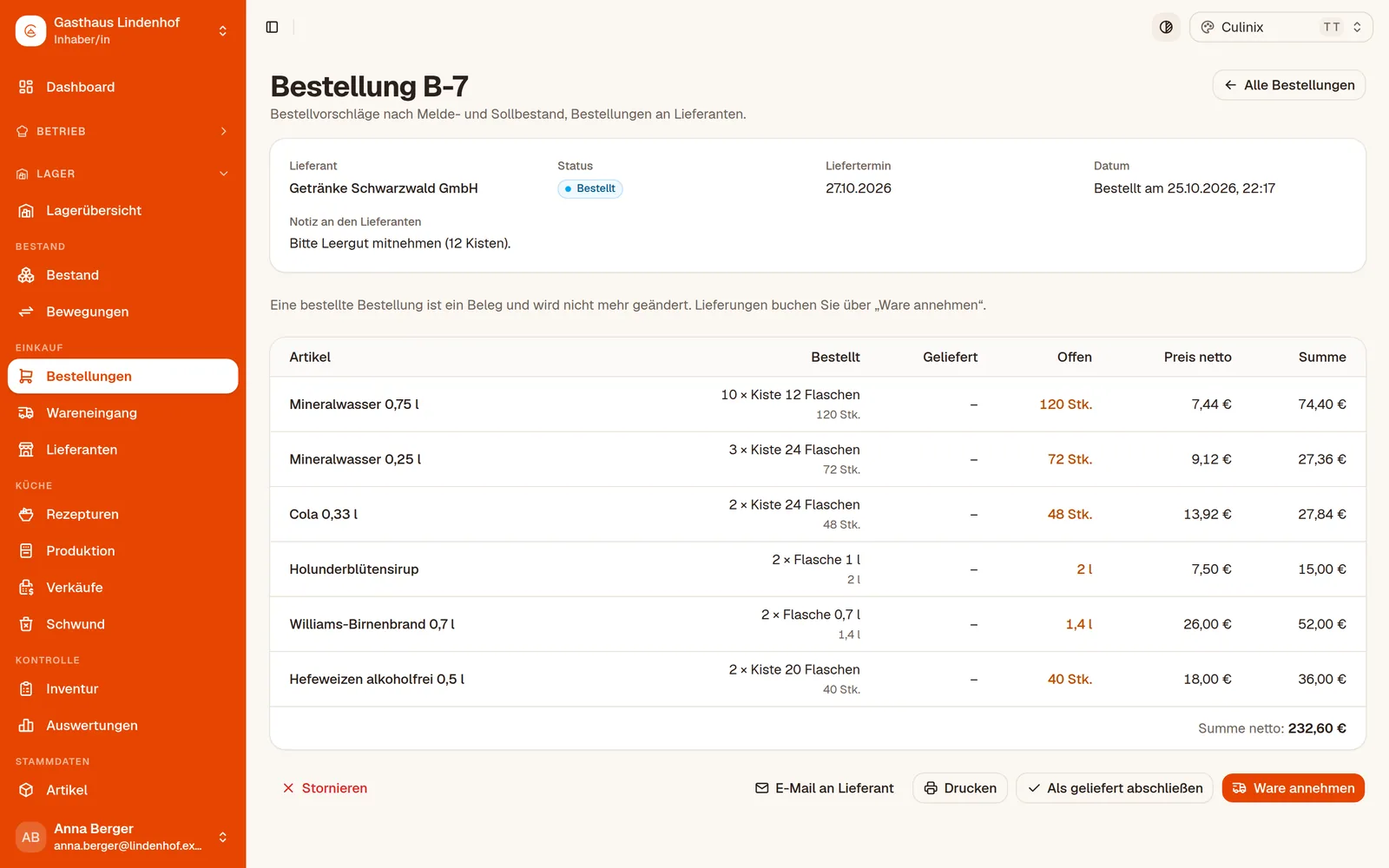The height and width of the screenshot is (868, 1389).
Task: Click the Bestellungen cart icon
Action: (x=26, y=376)
